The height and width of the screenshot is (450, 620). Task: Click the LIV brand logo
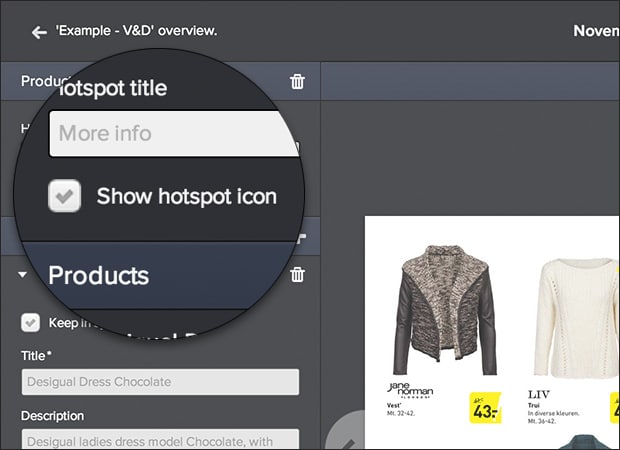pos(543,395)
